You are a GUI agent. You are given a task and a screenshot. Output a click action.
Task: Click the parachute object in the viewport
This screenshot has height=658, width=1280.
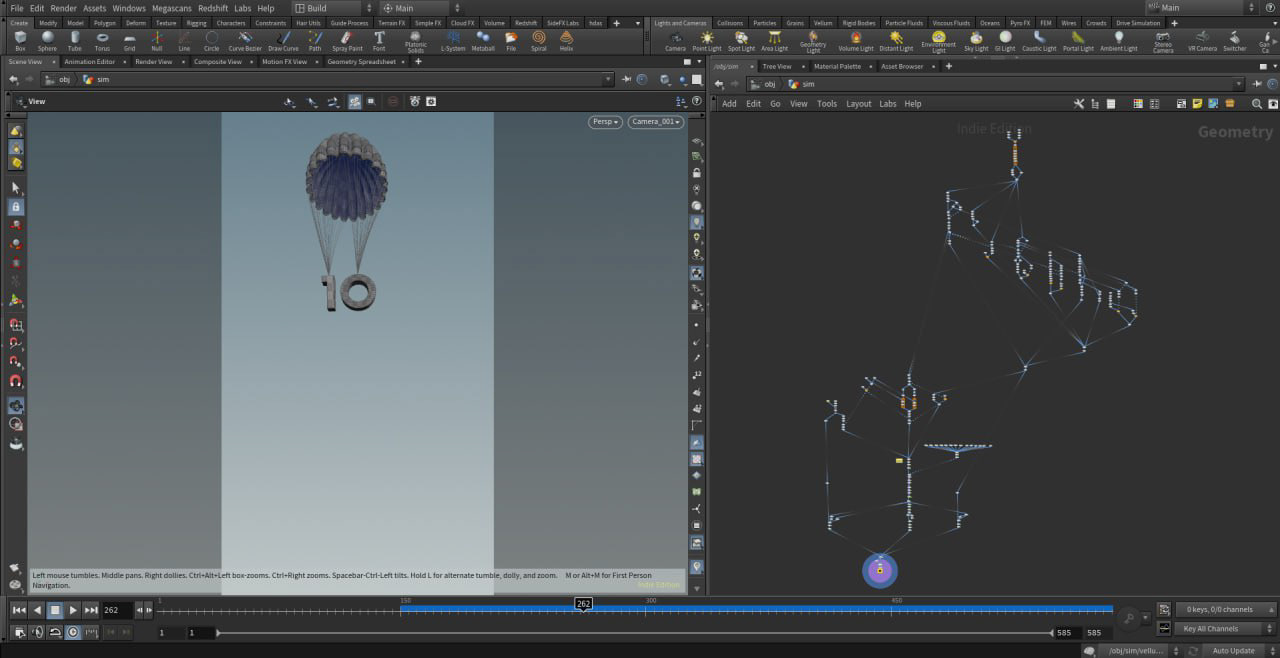coord(345,177)
